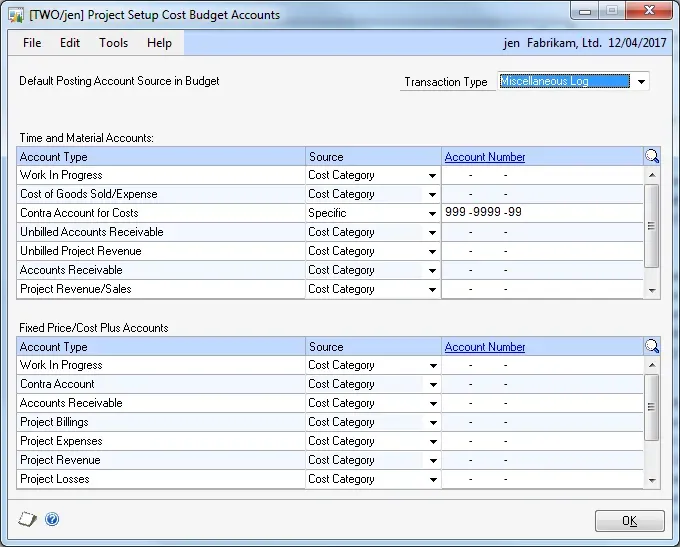Open the Transaction Type dropdown
Screen dimensions: 680x547
tap(640, 81)
